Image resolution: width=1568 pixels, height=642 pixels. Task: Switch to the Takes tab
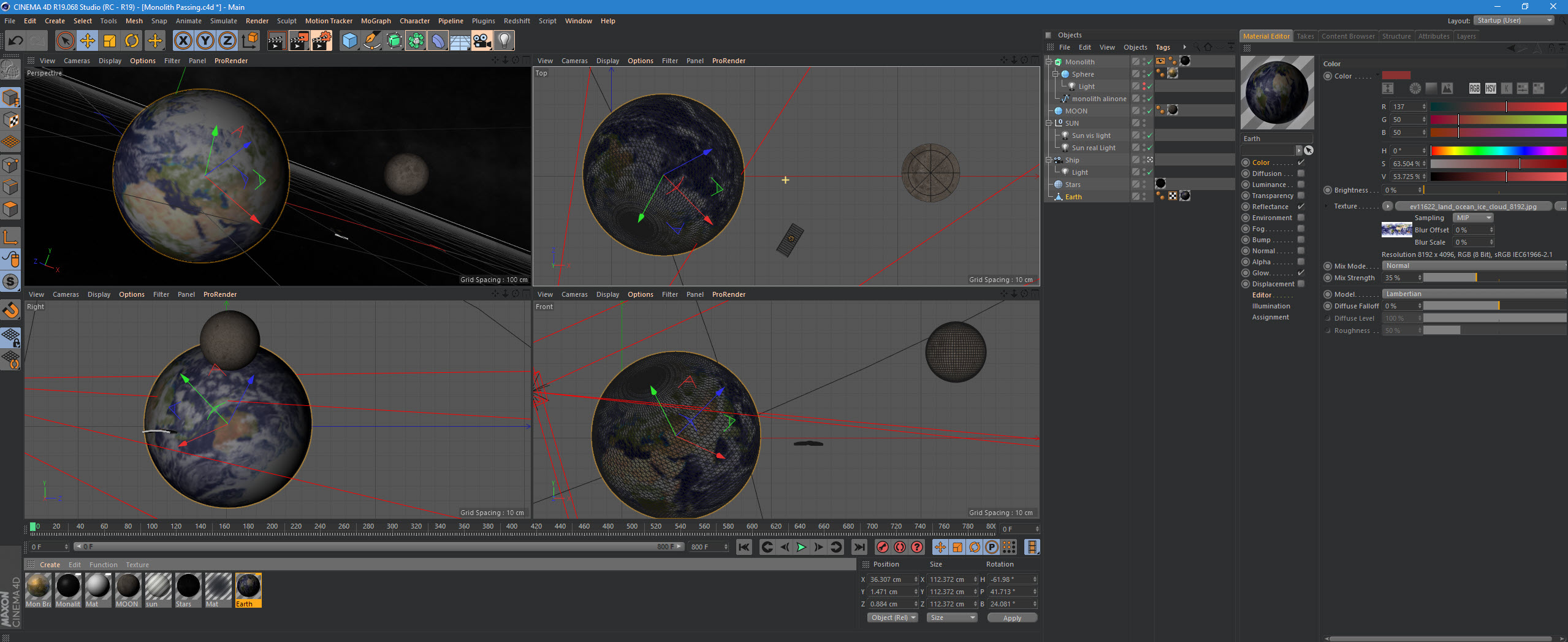point(1305,36)
